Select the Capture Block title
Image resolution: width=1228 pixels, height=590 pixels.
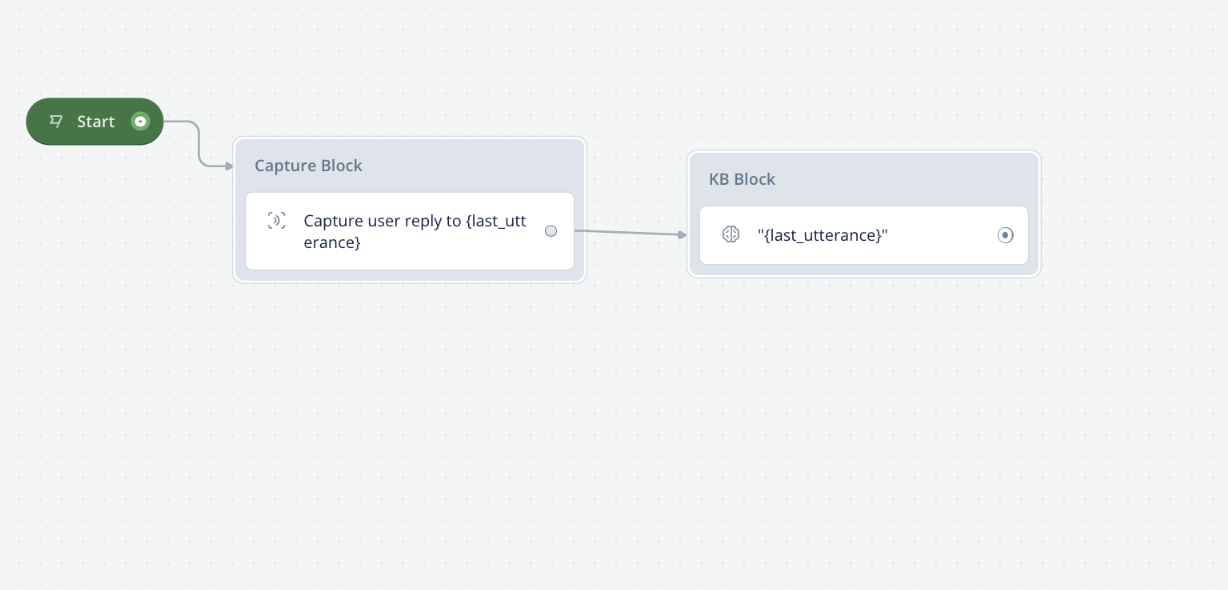pyautogui.click(x=308, y=166)
